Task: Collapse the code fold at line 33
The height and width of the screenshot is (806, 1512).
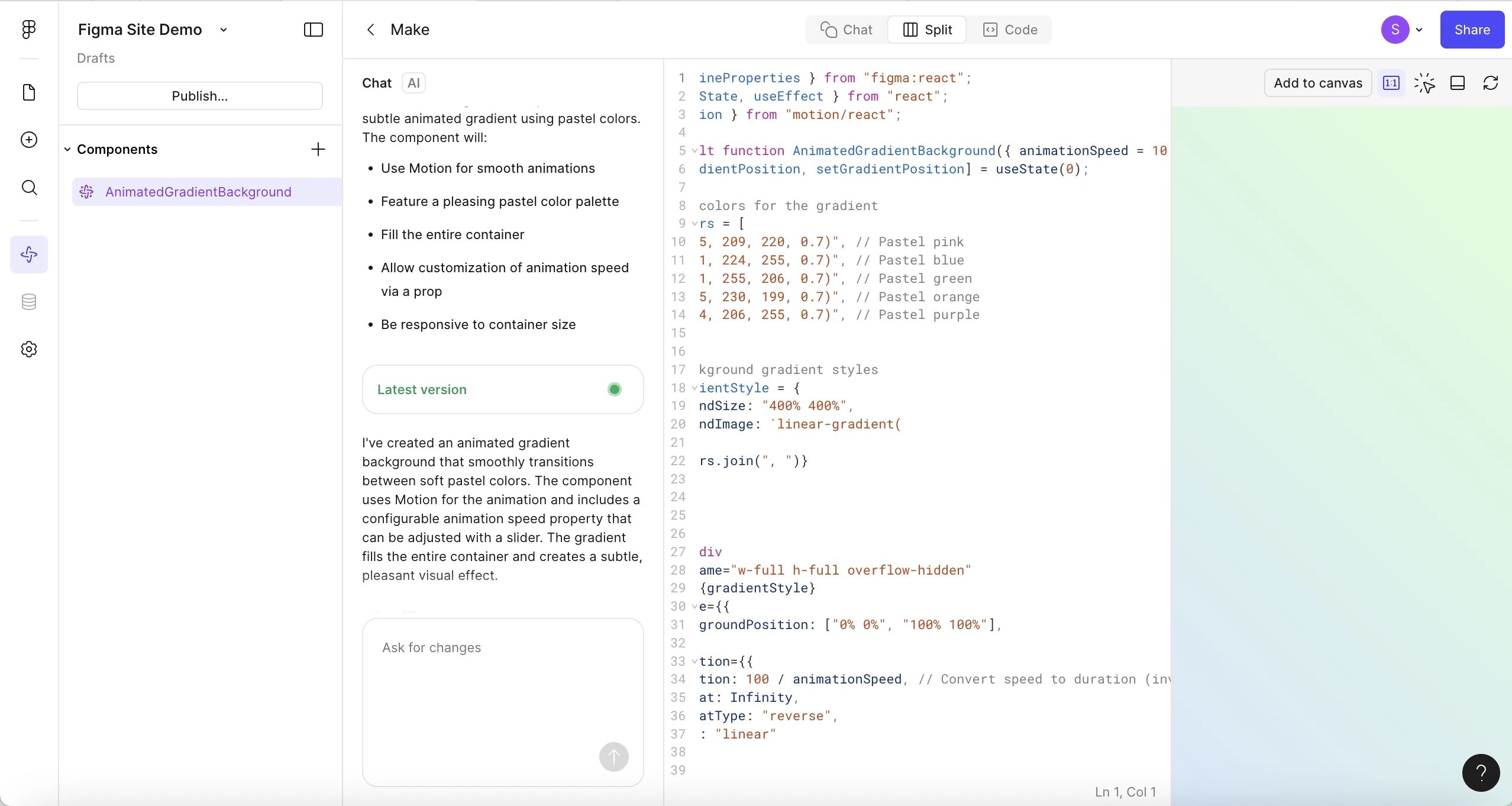Action: (694, 662)
